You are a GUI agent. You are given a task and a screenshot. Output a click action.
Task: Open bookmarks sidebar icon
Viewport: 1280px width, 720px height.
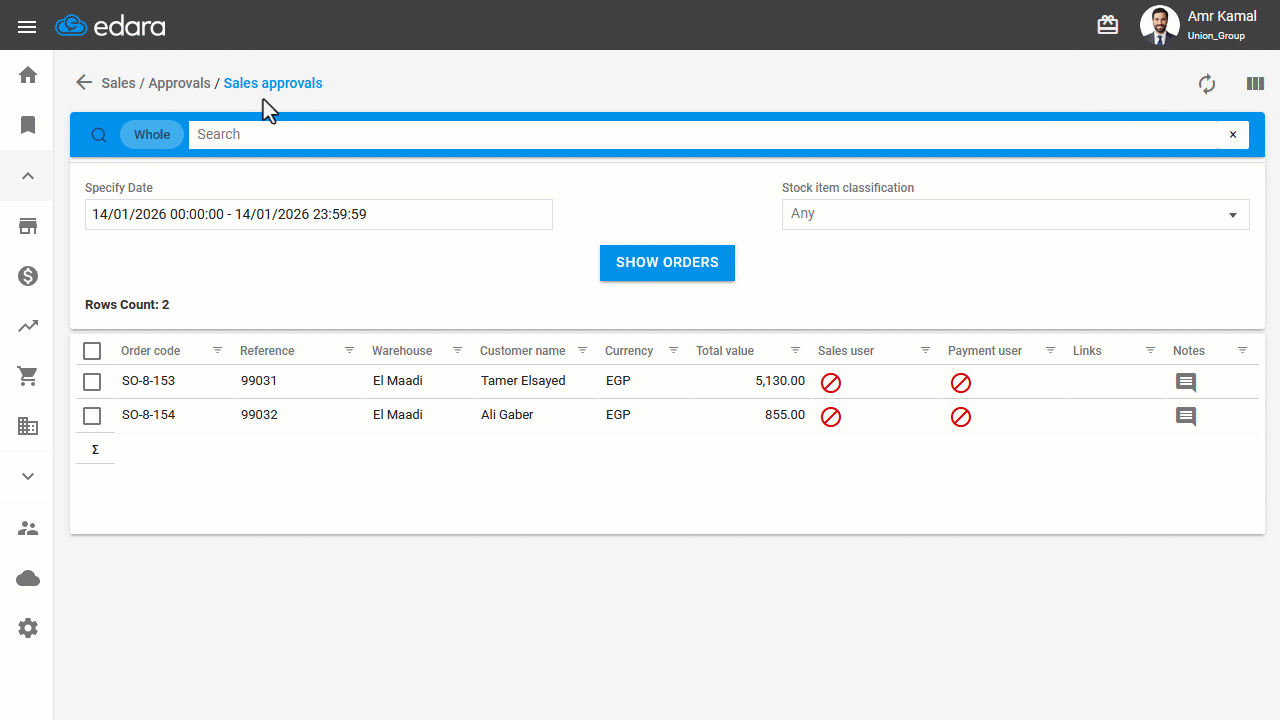point(28,125)
